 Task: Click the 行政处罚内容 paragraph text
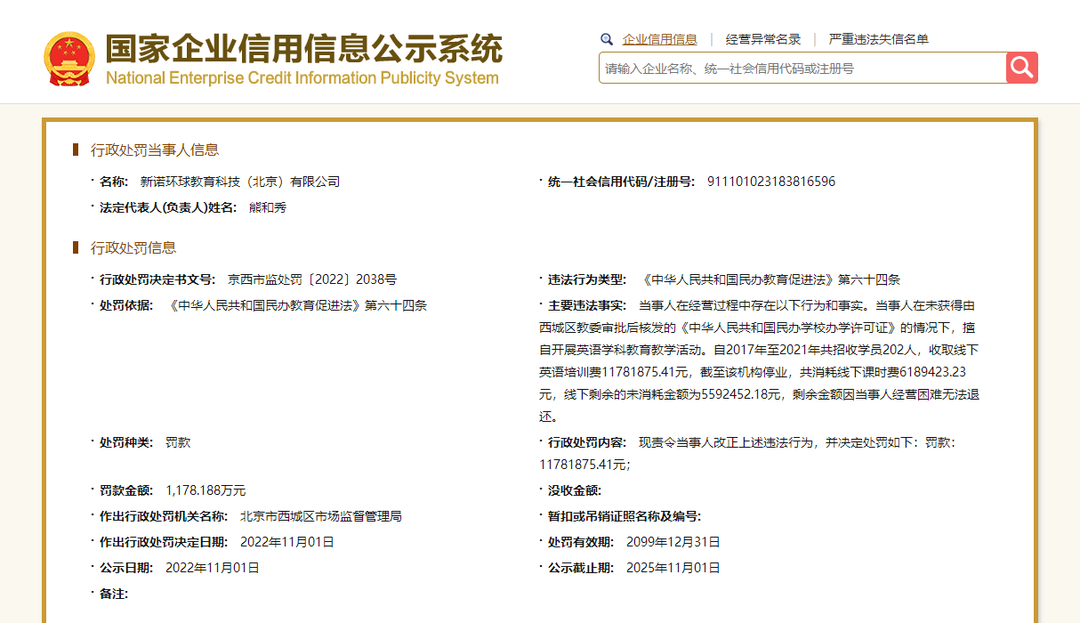747,454
